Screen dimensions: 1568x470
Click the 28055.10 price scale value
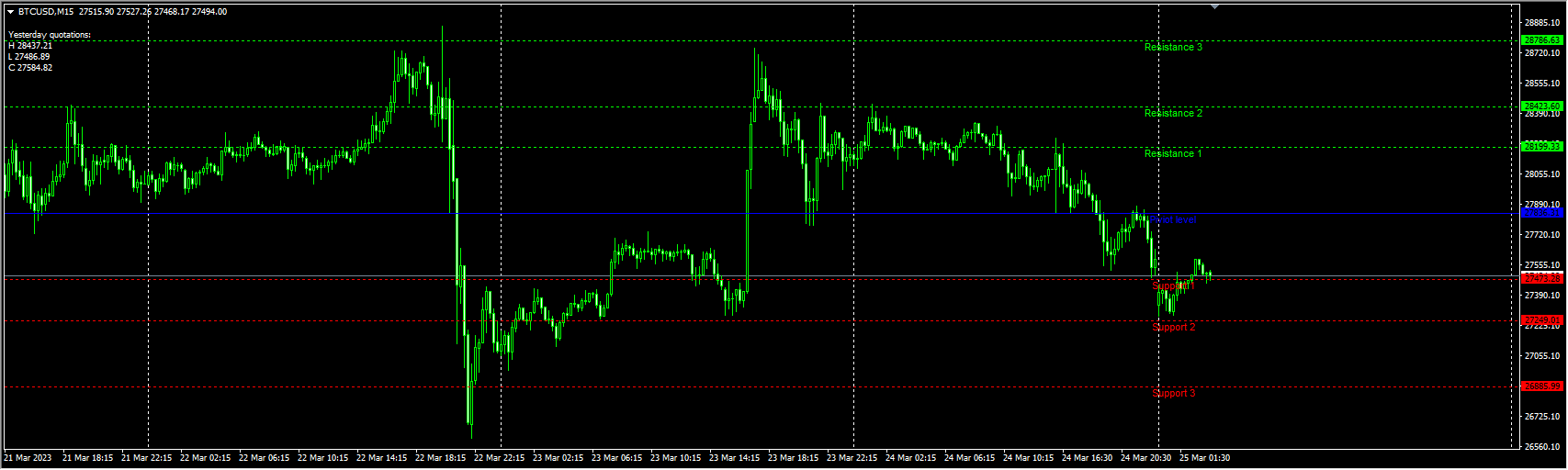click(x=1542, y=174)
